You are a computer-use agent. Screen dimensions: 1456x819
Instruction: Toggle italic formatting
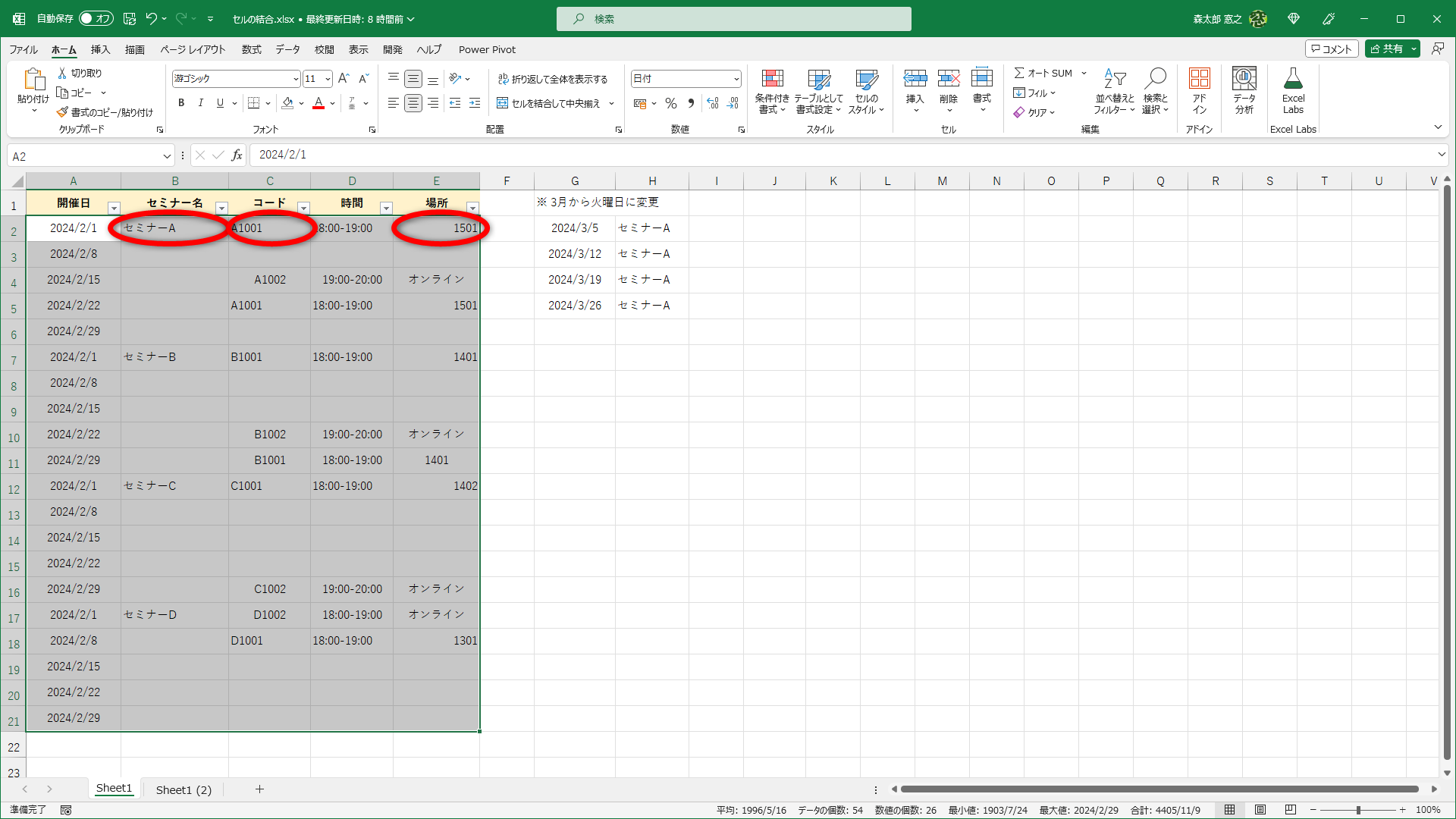(200, 102)
